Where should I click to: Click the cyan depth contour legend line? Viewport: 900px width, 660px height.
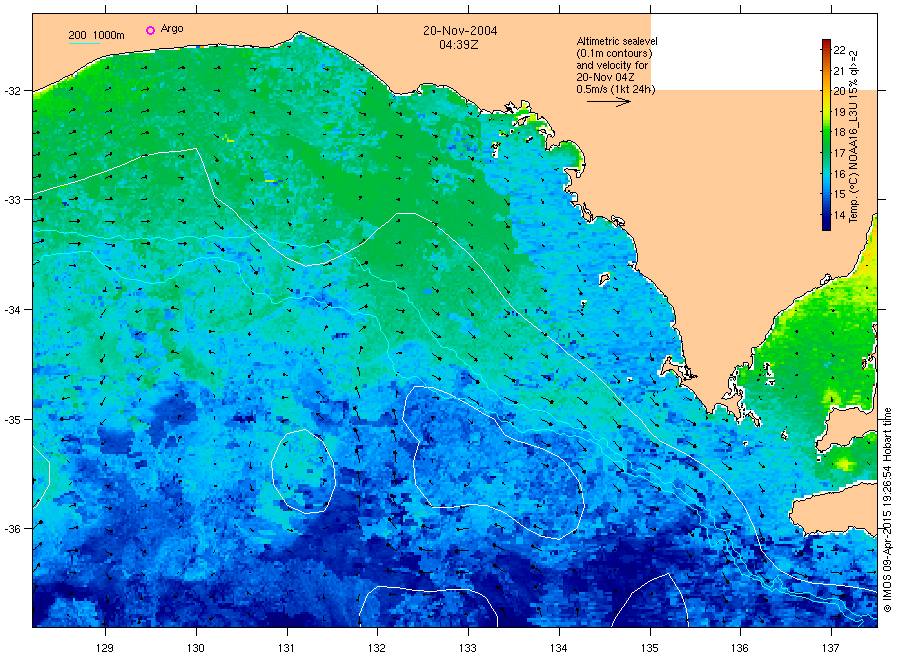click(84, 43)
